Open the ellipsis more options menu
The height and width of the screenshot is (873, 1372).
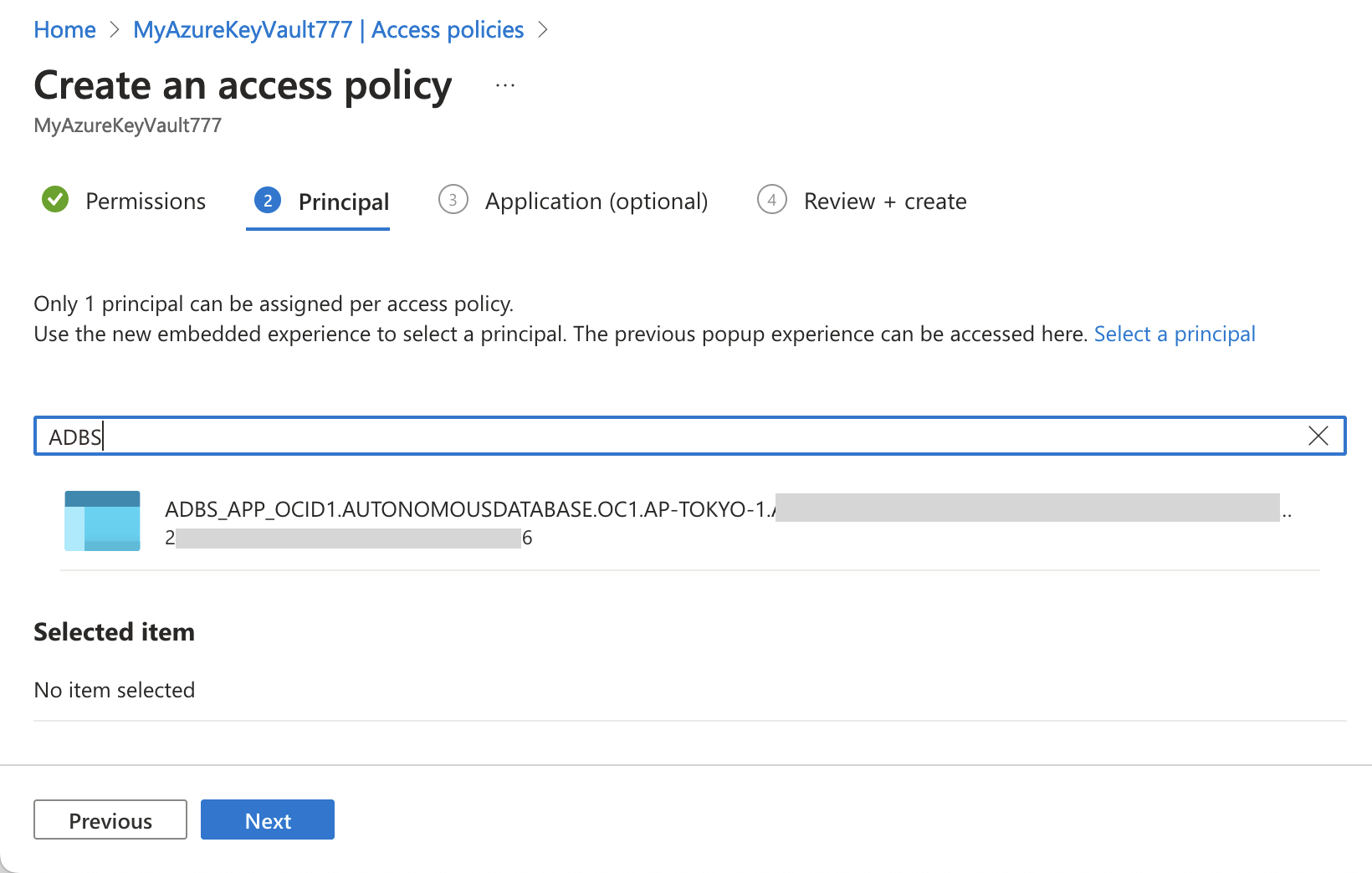[505, 85]
